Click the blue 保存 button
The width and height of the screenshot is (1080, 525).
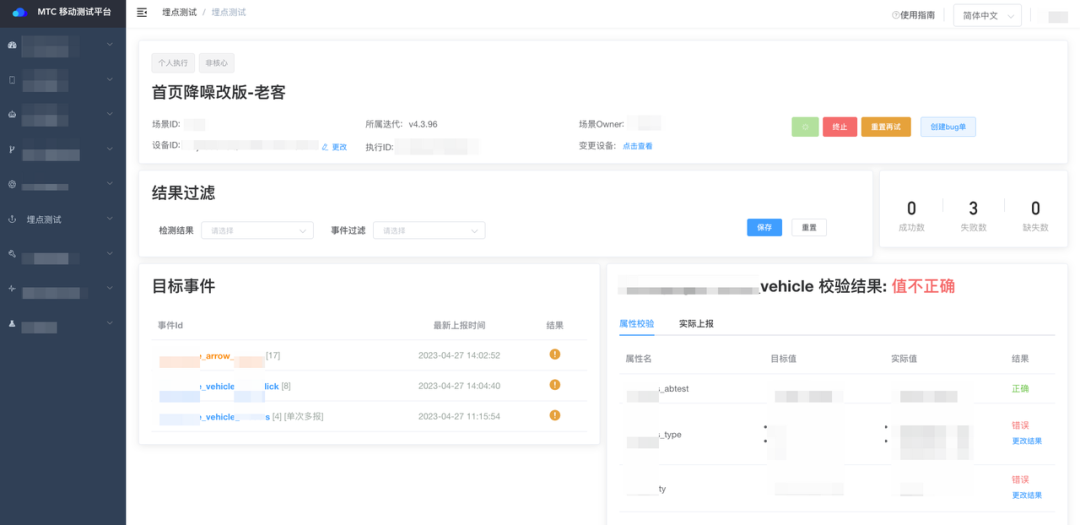point(765,227)
